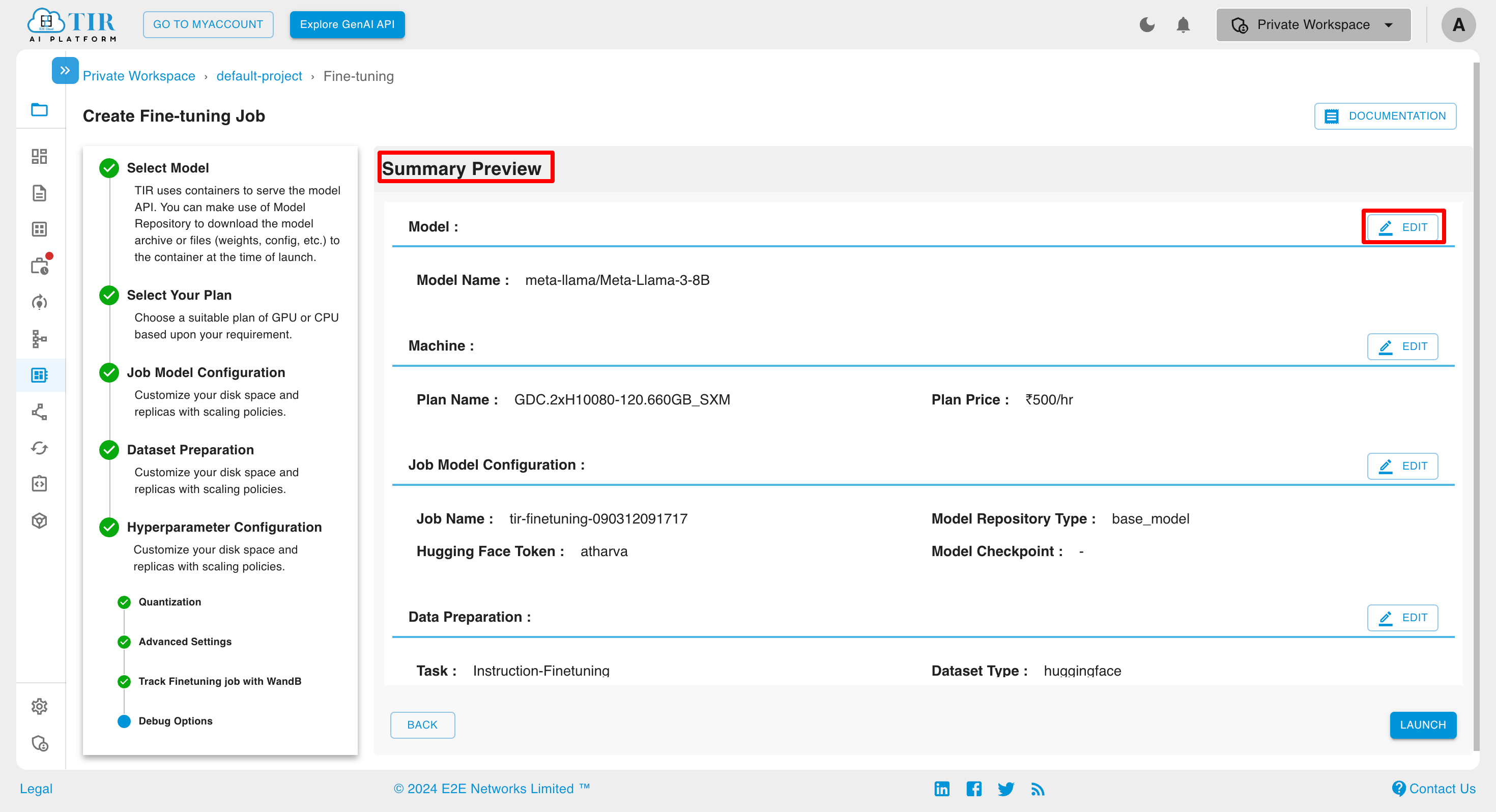
Task: Click the TIR AI Platform logo
Action: click(x=73, y=24)
